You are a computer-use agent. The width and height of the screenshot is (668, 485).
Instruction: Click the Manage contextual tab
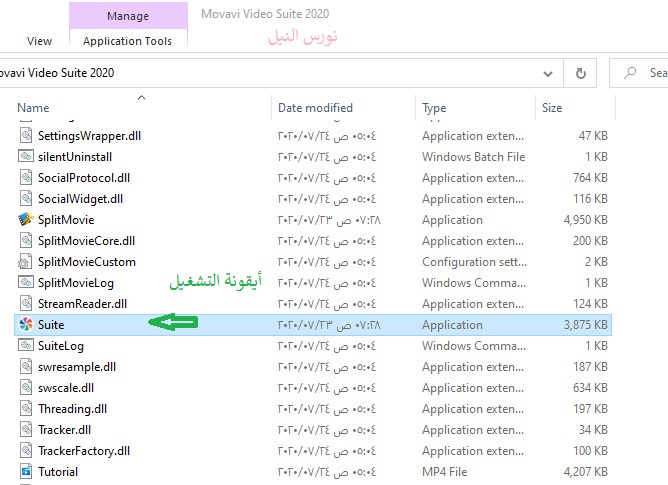point(127,16)
